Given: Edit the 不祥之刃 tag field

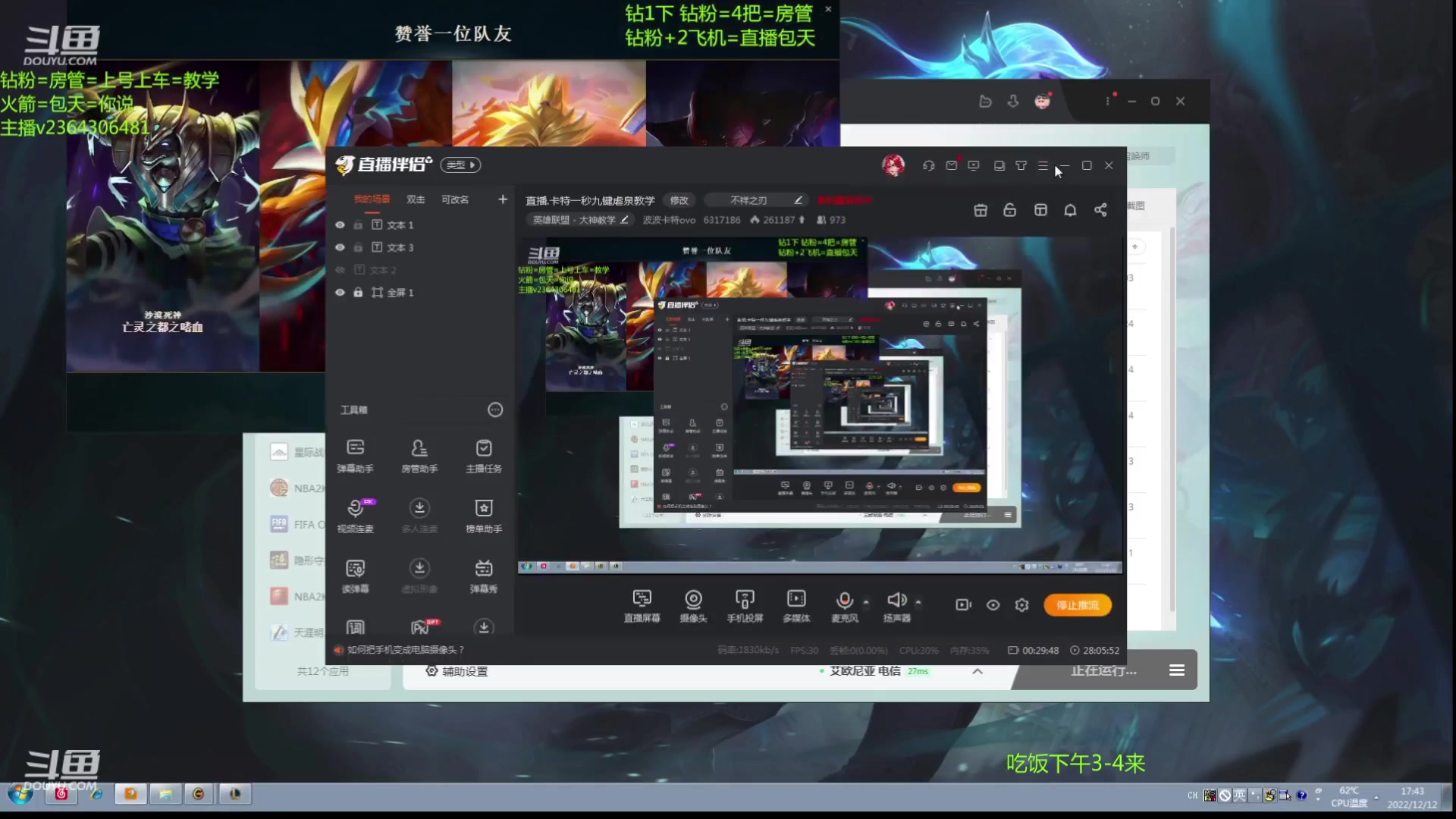Looking at the screenshot, I should point(756,200).
